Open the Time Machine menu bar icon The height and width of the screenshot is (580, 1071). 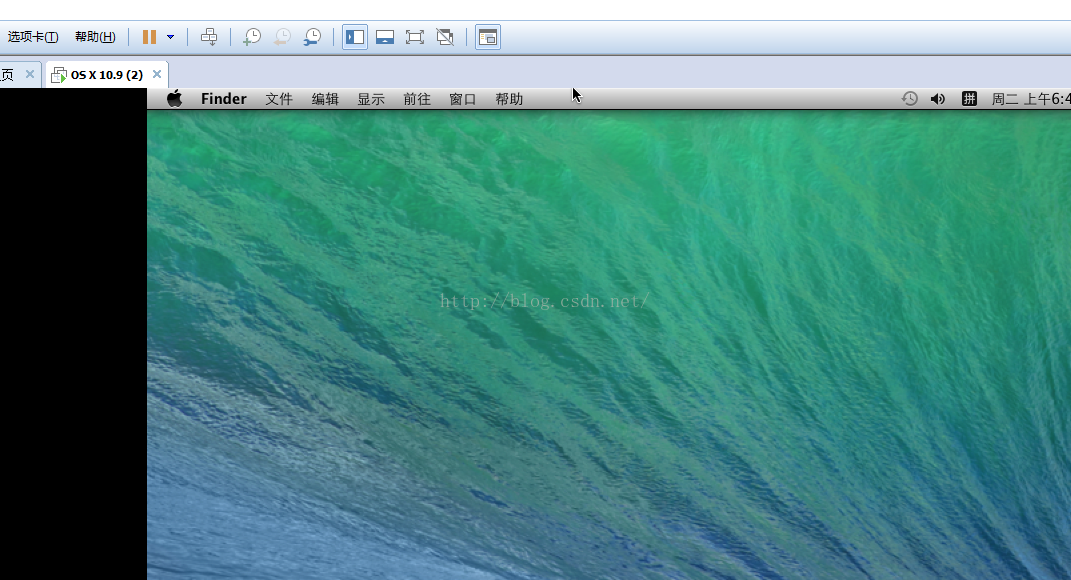point(909,99)
